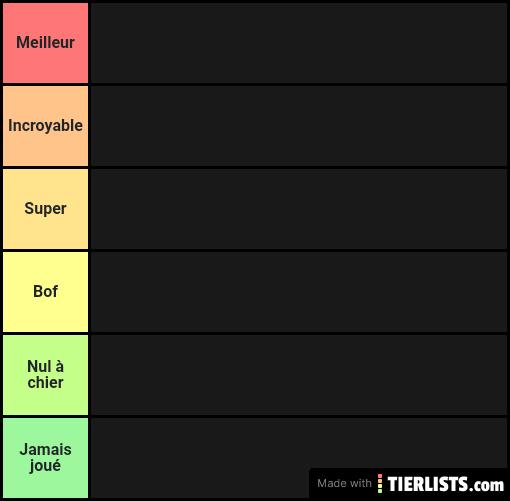Select the empty Super tier row
Screen dimensions: 510x501
tap(299, 209)
